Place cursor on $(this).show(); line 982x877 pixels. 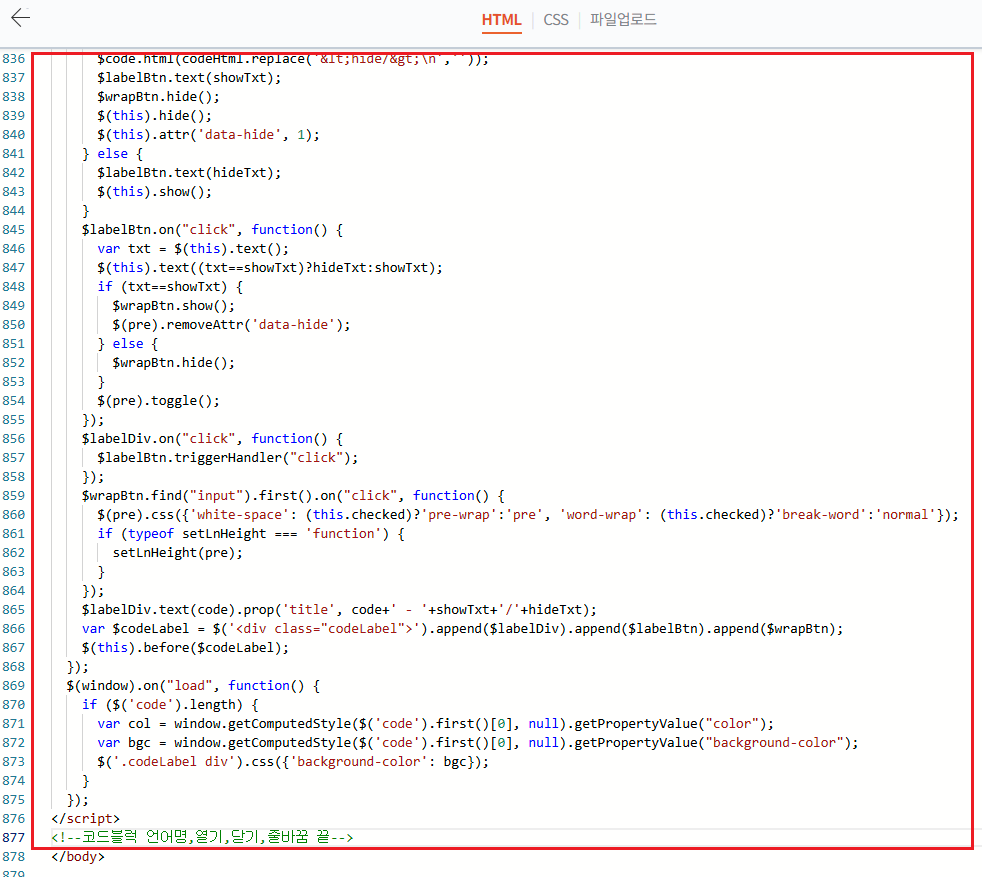(155, 192)
